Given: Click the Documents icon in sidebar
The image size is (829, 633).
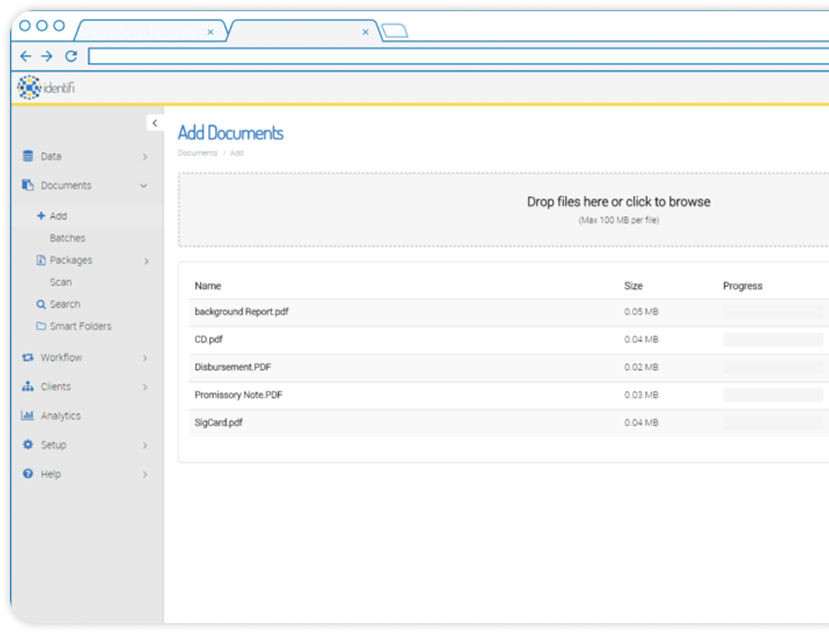Looking at the screenshot, I should pyautogui.click(x=28, y=185).
